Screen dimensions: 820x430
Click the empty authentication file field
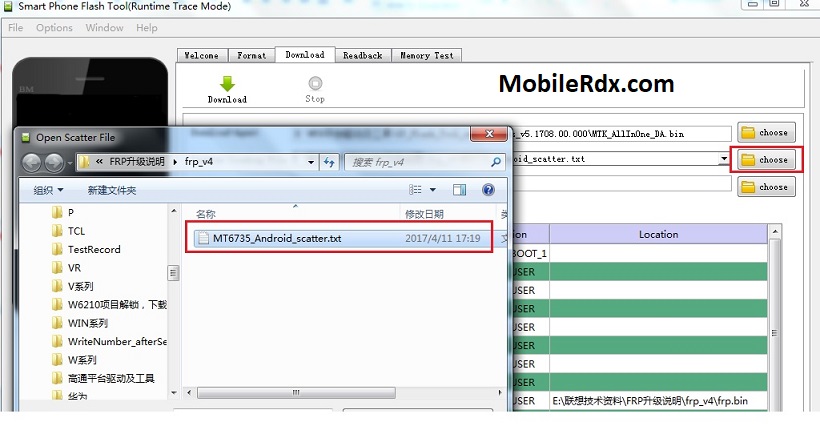(621, 184)
